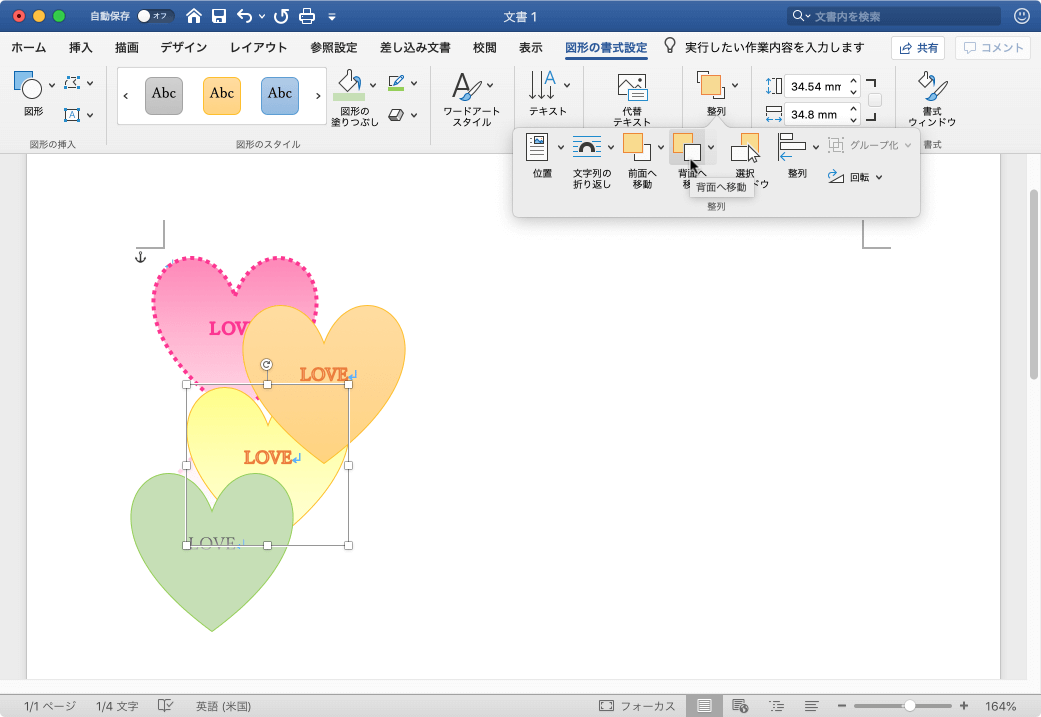Expand the 回転 dropdown arrow
The height and width of the screenshot is (717, 1041).
[x=879, y=177]
